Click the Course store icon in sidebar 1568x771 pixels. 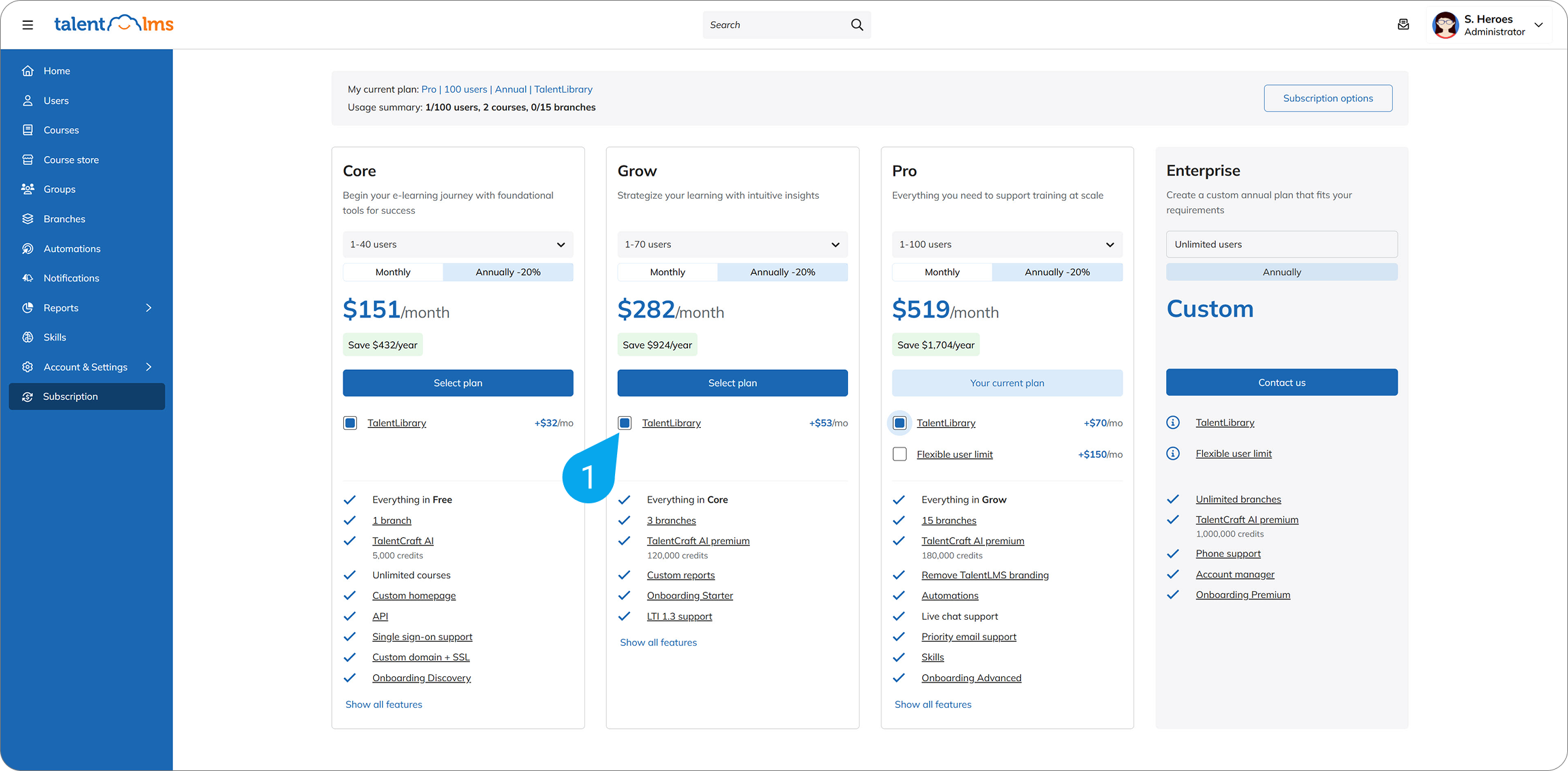(28, 160)
